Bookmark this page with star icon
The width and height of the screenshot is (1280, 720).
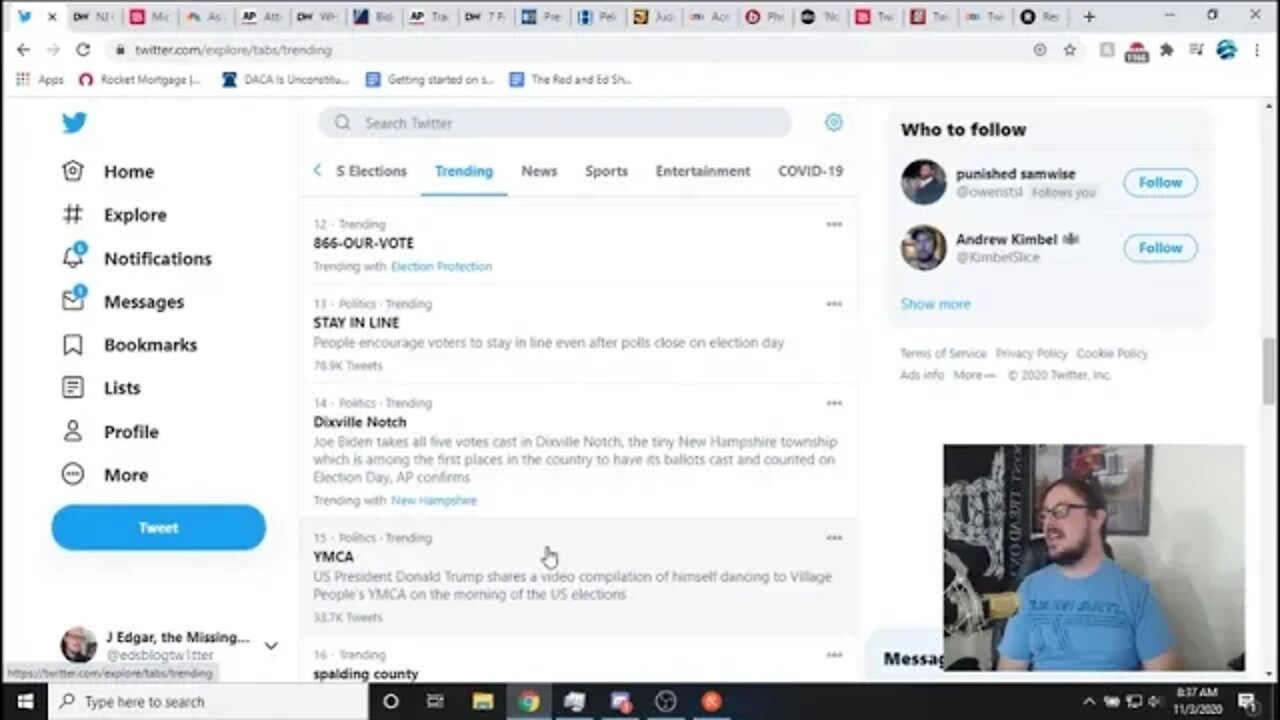(1069, 49)
